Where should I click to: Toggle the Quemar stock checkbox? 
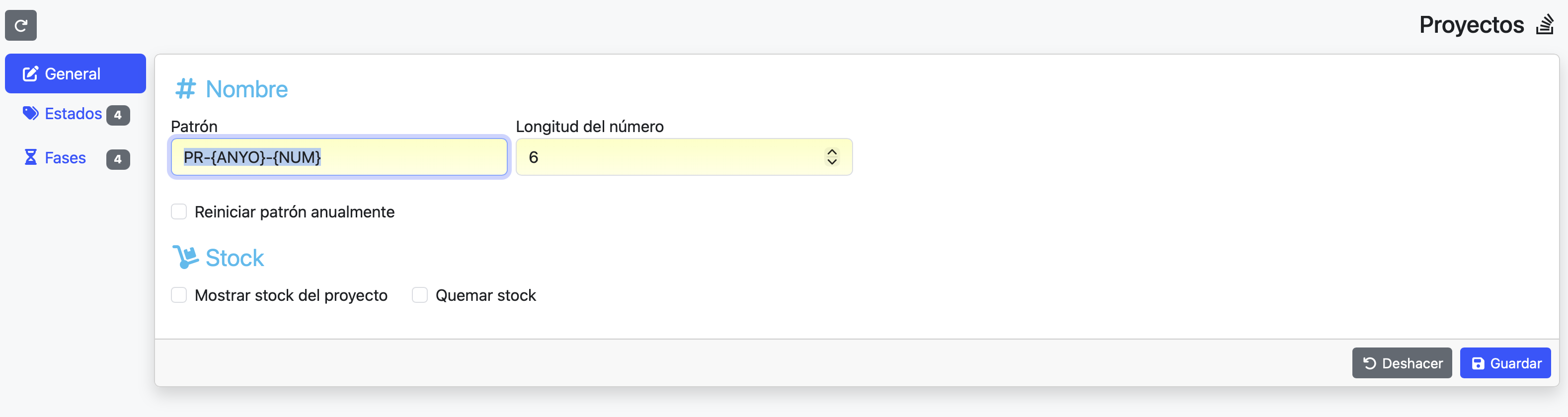[419, 295]
